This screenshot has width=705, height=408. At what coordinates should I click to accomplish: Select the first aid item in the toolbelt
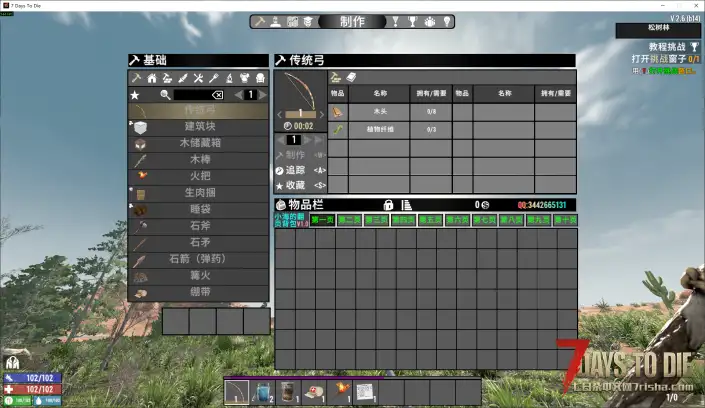coord(314,392)
